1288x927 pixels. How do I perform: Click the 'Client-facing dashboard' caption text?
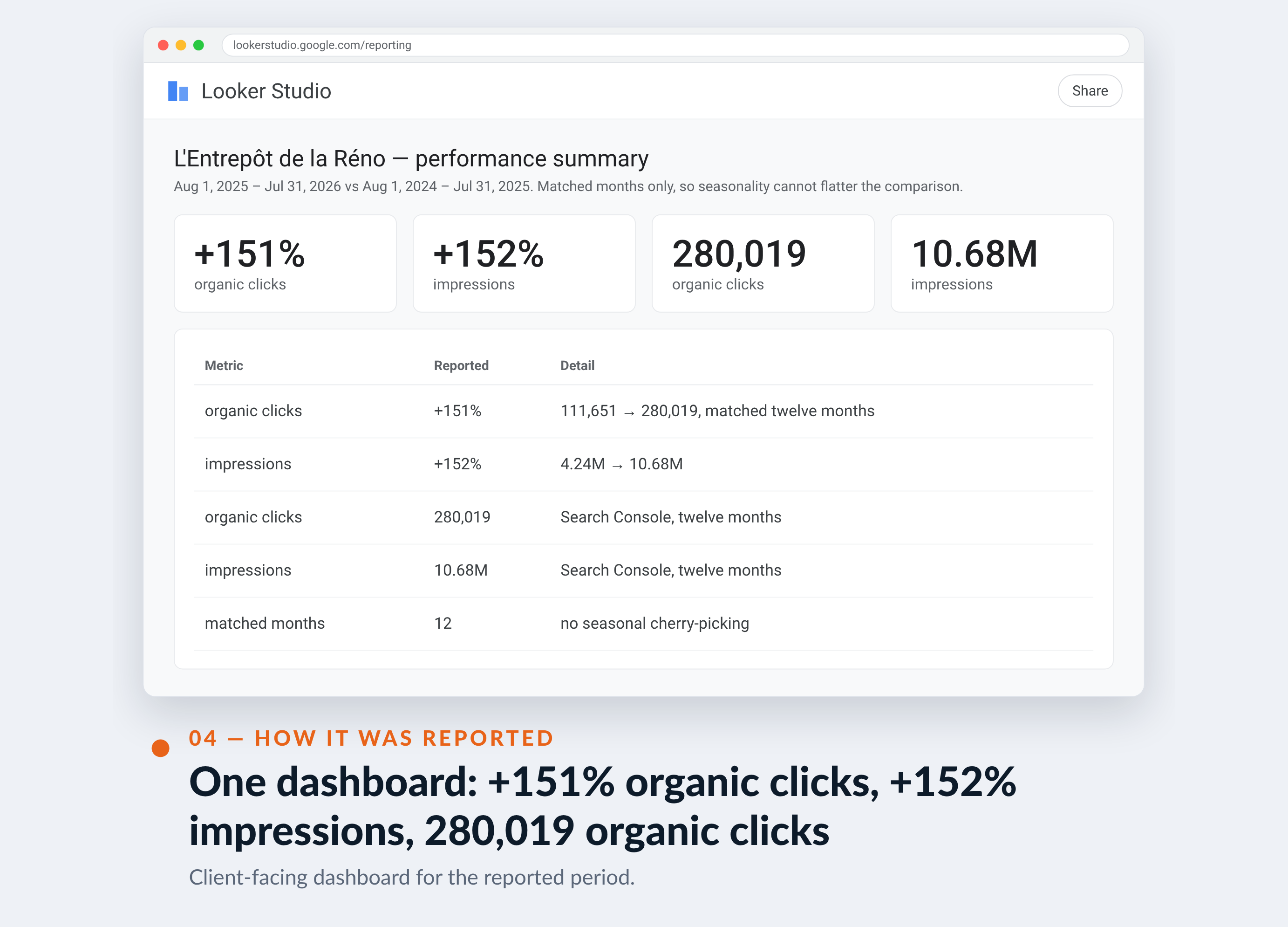pos(412,877)
